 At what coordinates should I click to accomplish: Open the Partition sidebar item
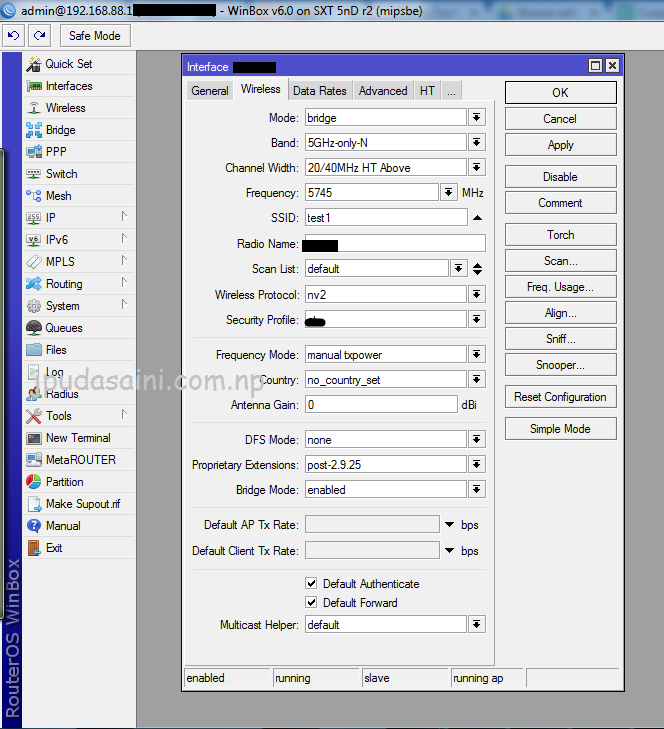pyautogui.click(x=79, y=482)
